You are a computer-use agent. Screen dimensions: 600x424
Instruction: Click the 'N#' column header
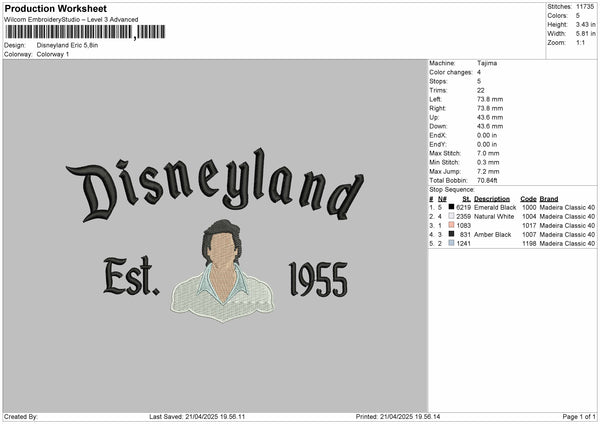click(442, 199)
